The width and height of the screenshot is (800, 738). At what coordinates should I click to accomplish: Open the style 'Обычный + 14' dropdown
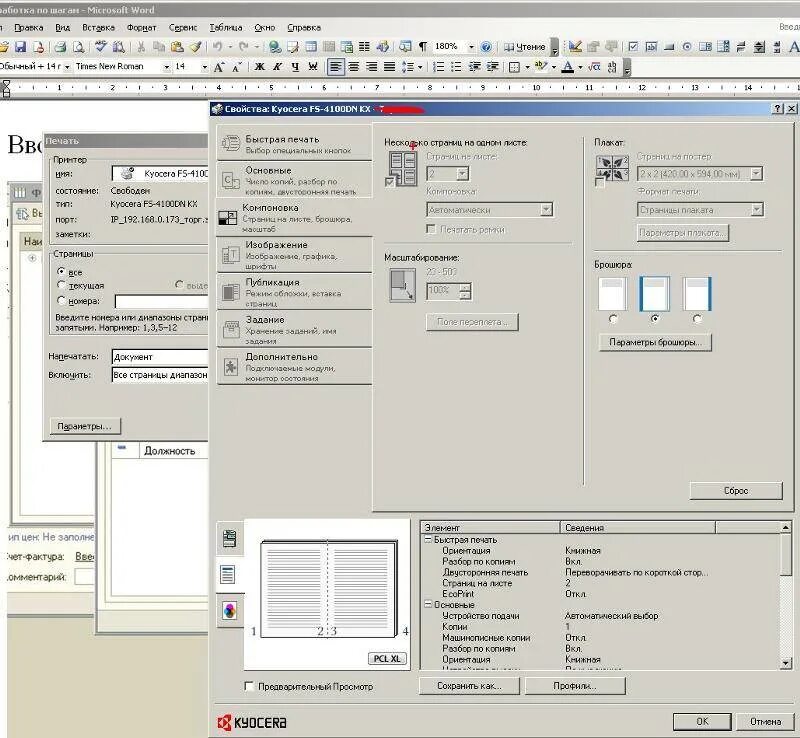tap(67, 67)
